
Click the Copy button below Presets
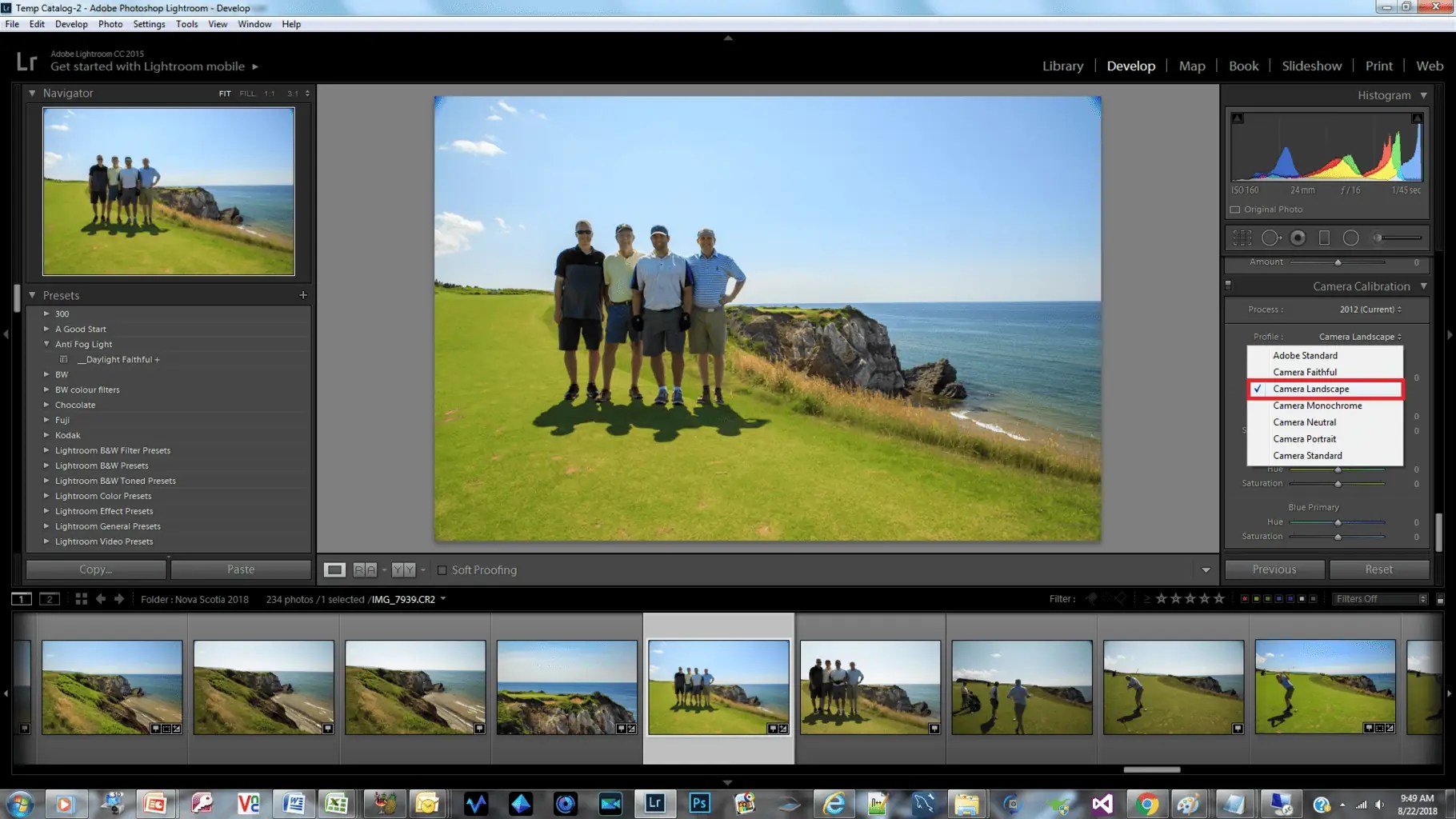(94, 569)
